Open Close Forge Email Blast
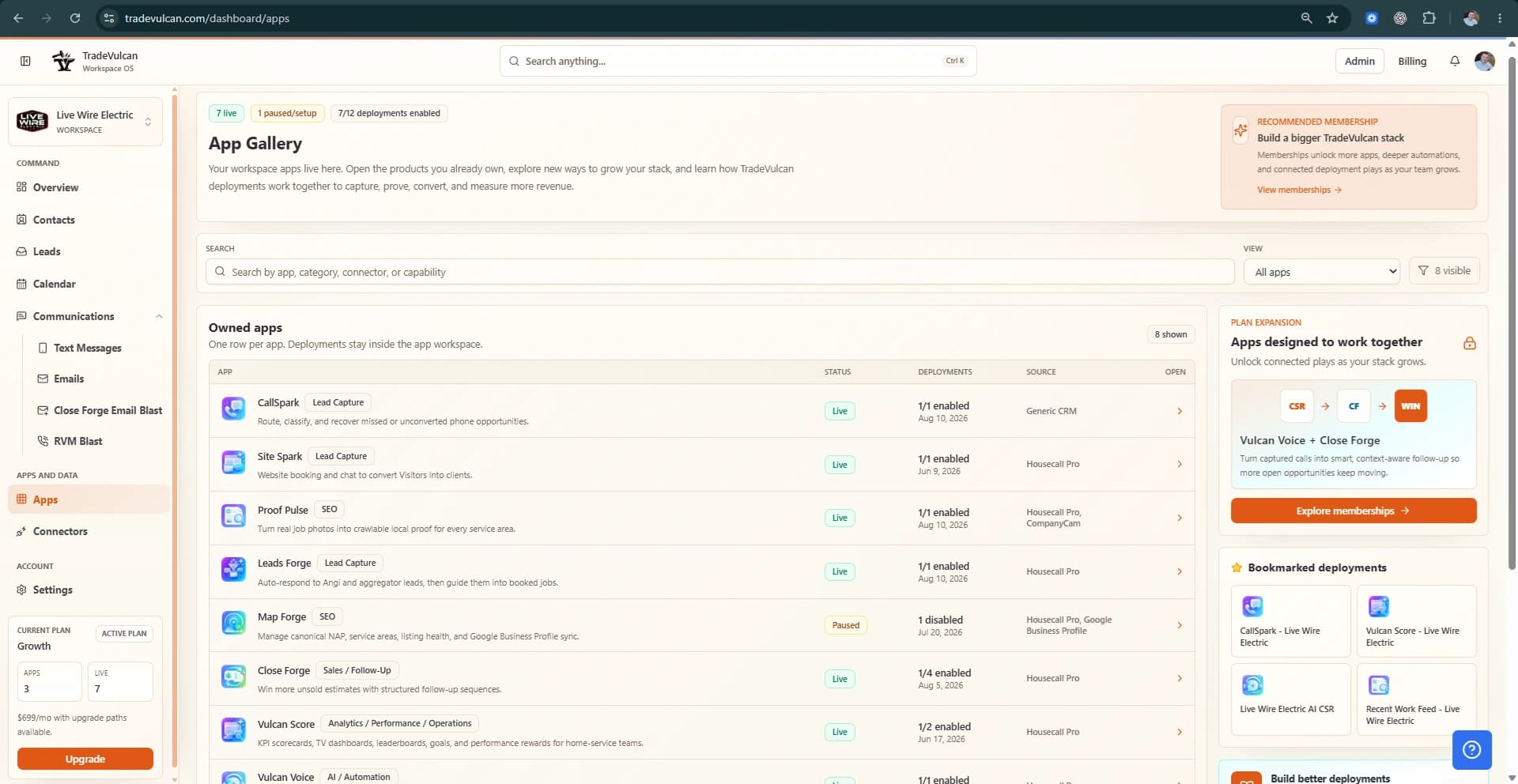The image size is (1518, 784). [99, 410]
